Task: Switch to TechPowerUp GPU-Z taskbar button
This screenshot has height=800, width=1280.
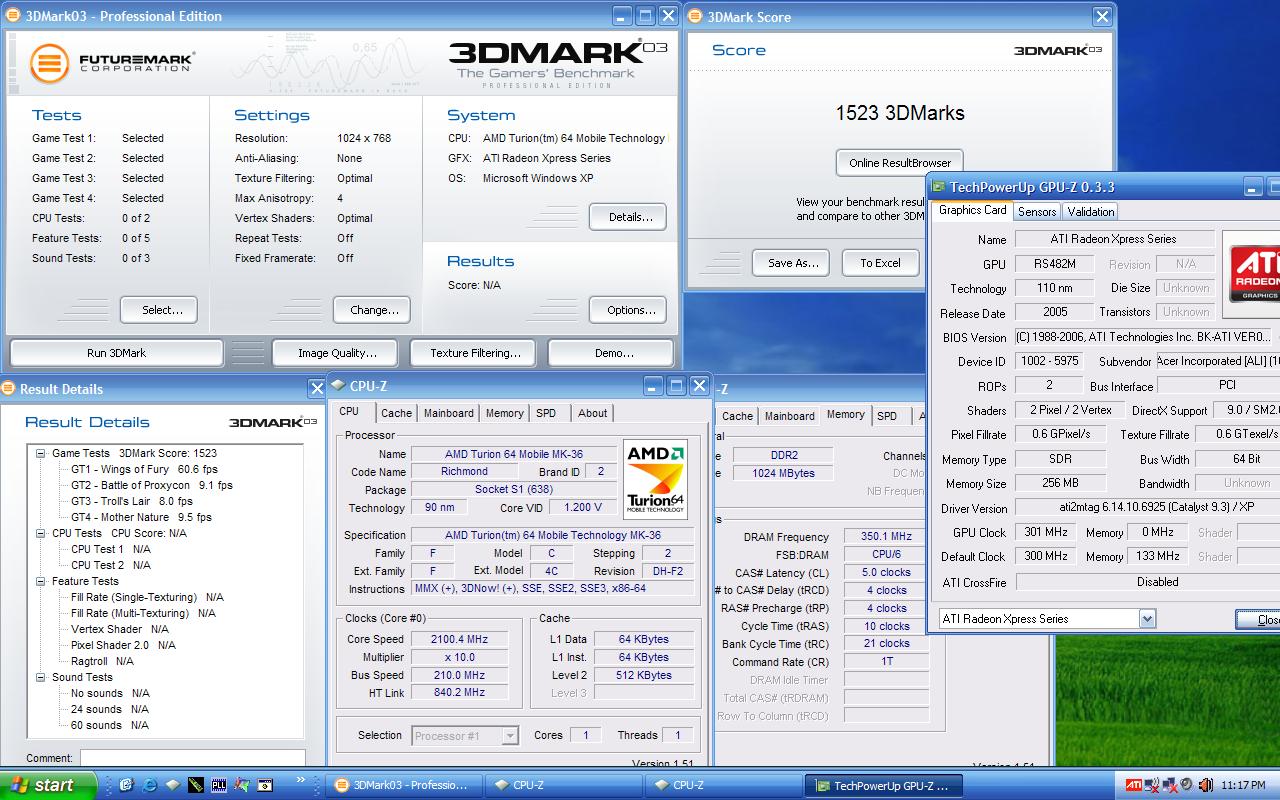Action: coord(886,786)
